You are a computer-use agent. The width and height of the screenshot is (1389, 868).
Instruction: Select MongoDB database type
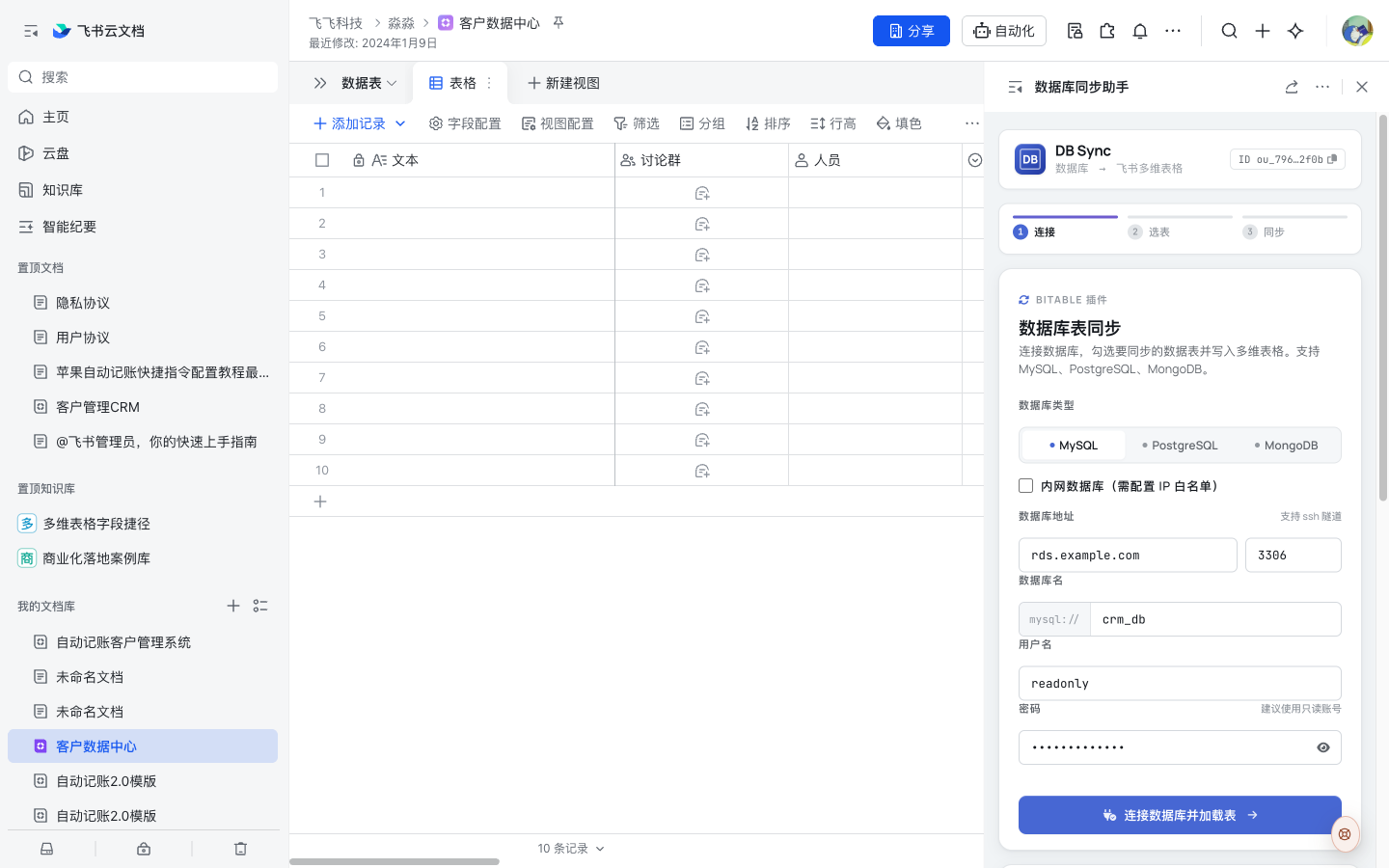point(1286,446)
